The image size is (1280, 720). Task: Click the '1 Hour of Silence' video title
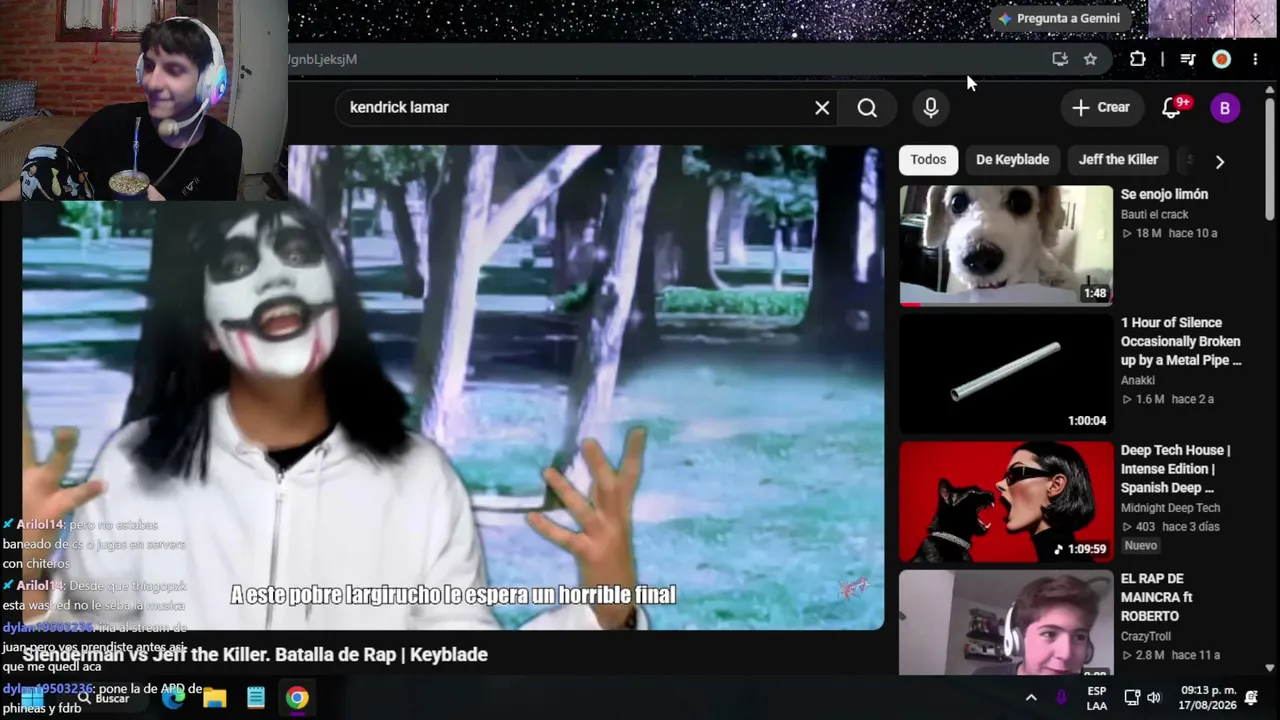pos(1181,342)
